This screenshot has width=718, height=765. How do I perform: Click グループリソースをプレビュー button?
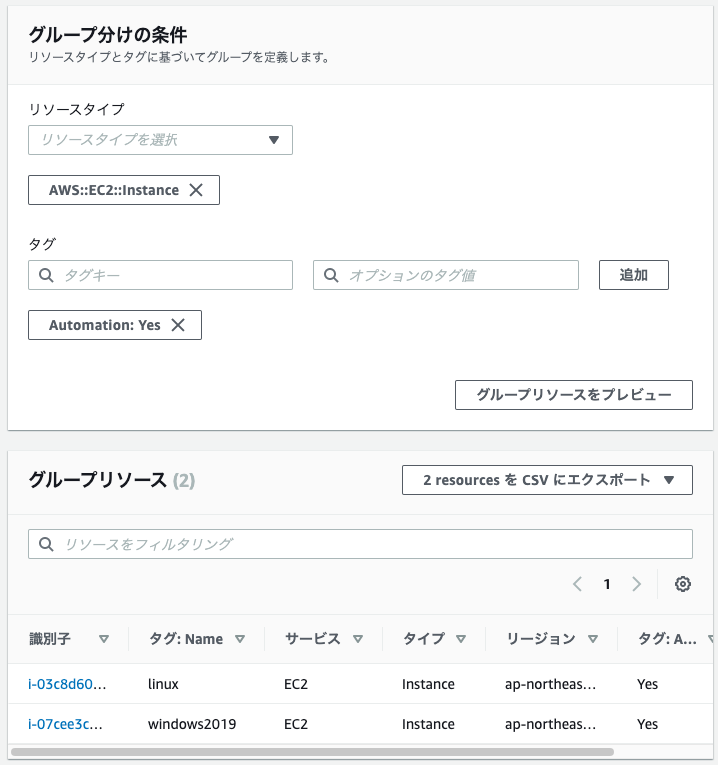tap(574, 395)
